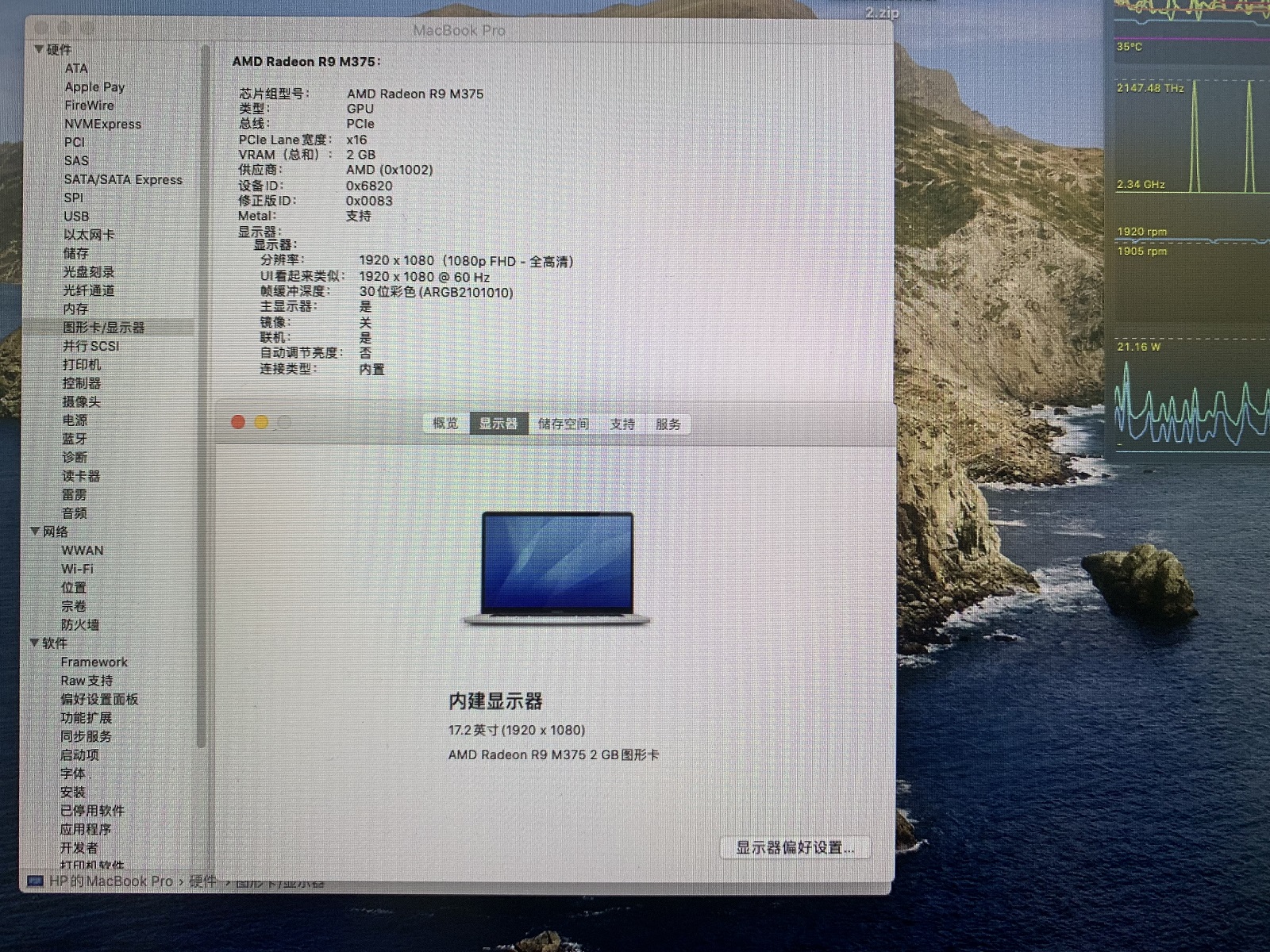Select 蓝牙 Bluetooth item
The image size is (1270, 952).
click(x=75, y=439)
